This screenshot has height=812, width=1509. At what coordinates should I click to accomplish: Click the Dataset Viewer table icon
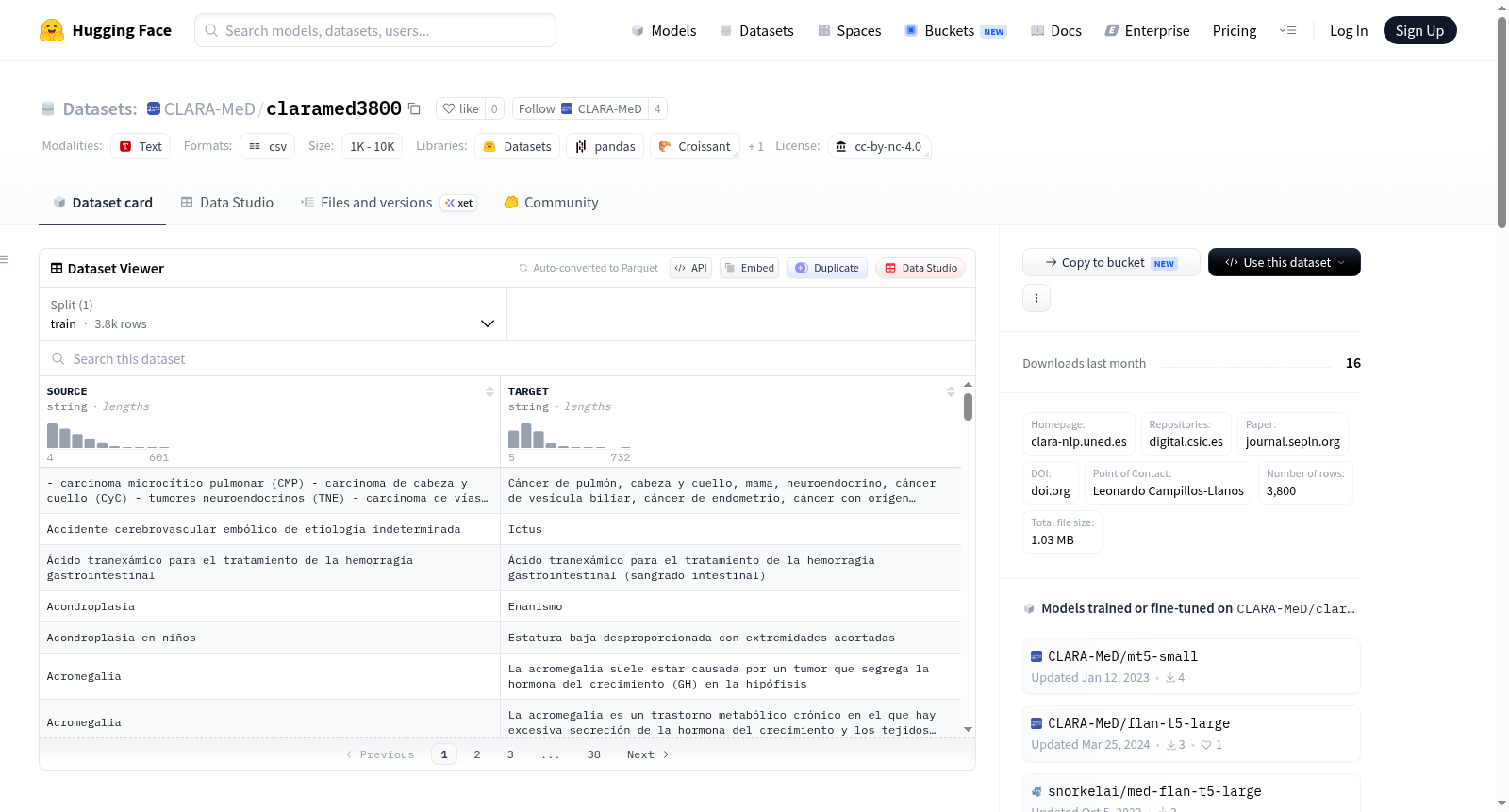click(57, 268)
